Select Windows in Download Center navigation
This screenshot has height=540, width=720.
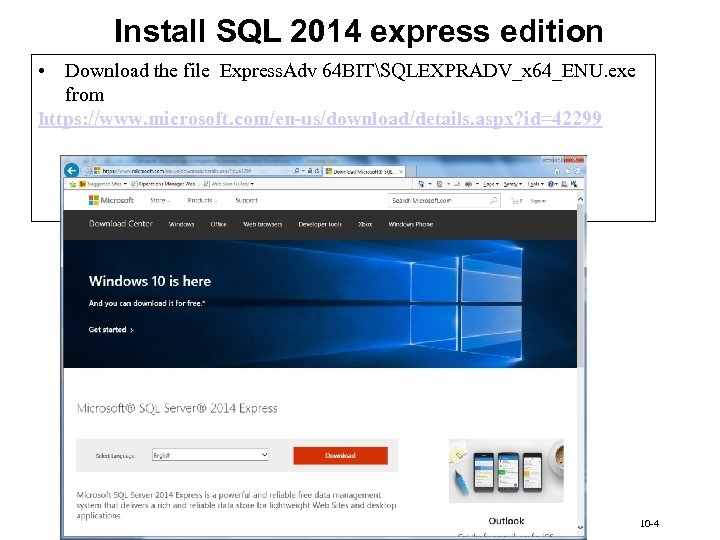(181, 224)
